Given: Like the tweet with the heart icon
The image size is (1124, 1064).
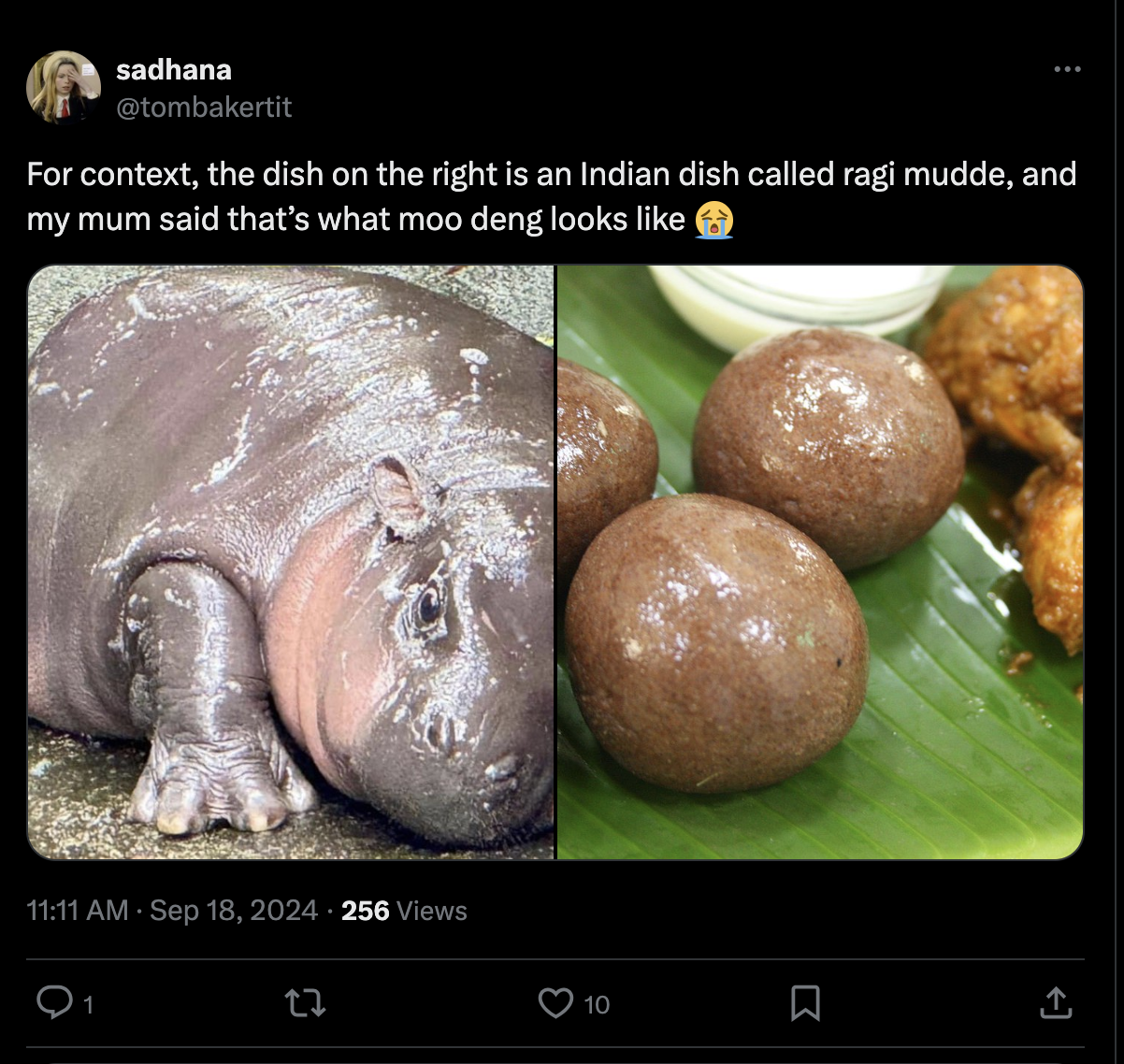Looking at the screenshot, I should coord(555,1003).
